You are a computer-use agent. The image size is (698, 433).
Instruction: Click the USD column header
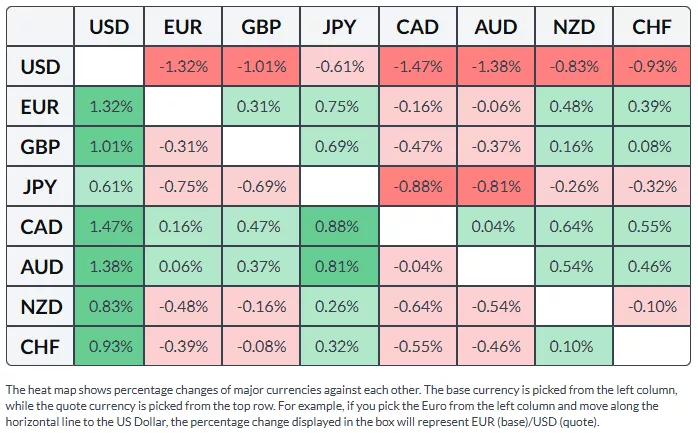[110, 27]
